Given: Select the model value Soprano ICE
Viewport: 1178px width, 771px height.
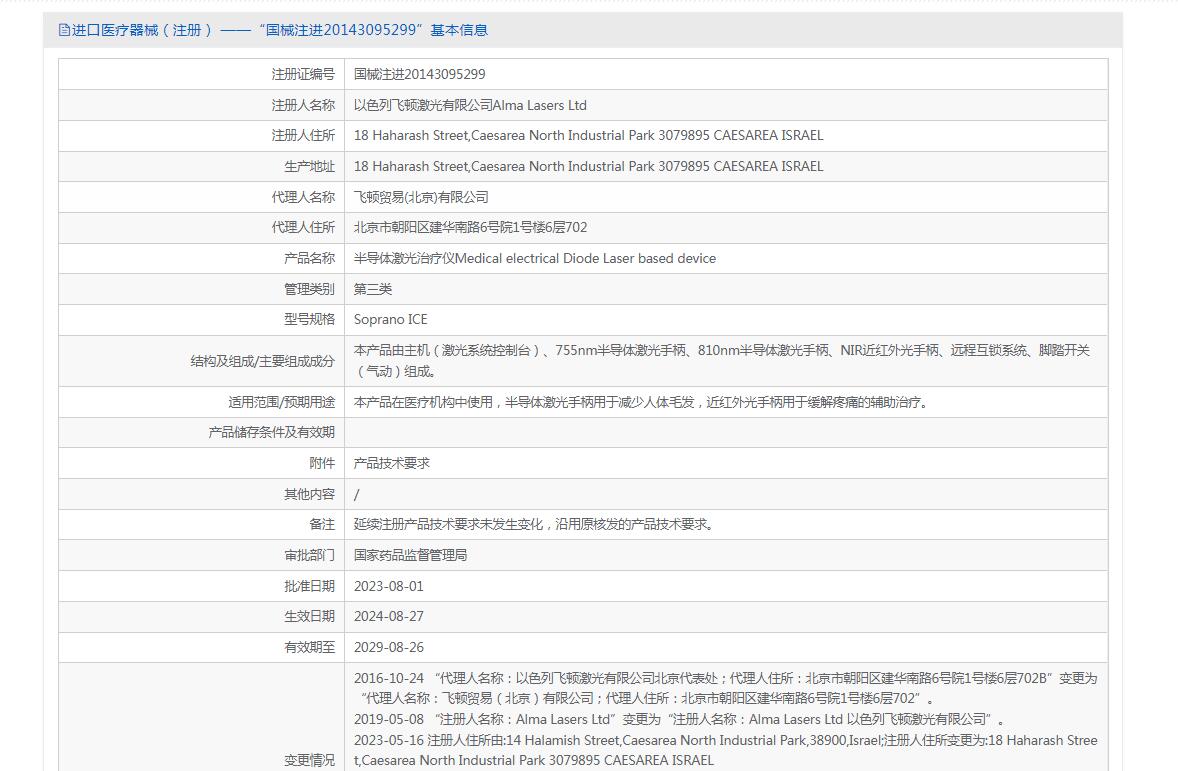Looking at the screenshot, I should coord(391,319).
